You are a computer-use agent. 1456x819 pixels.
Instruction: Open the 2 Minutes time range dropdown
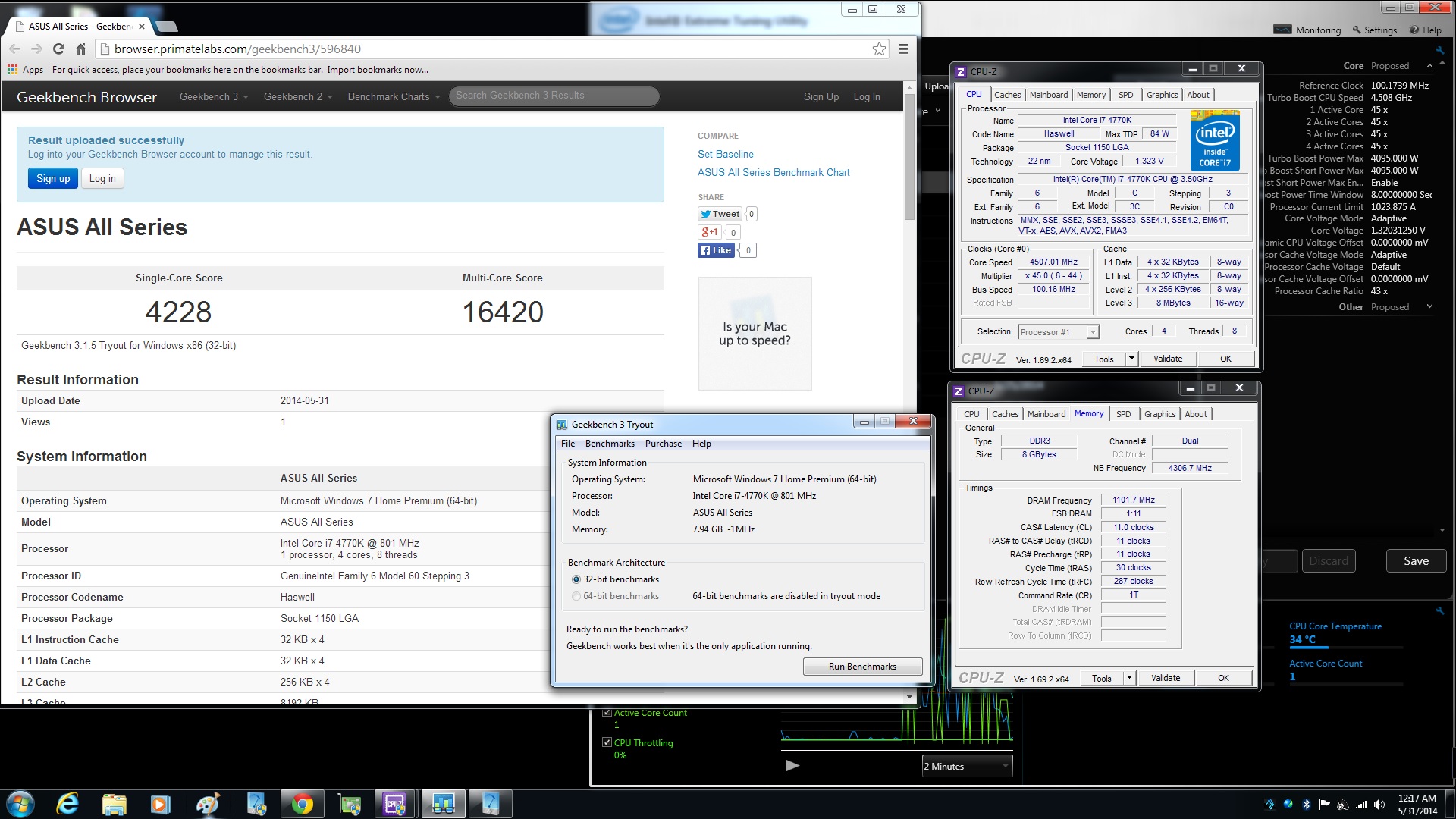[967, 766]
